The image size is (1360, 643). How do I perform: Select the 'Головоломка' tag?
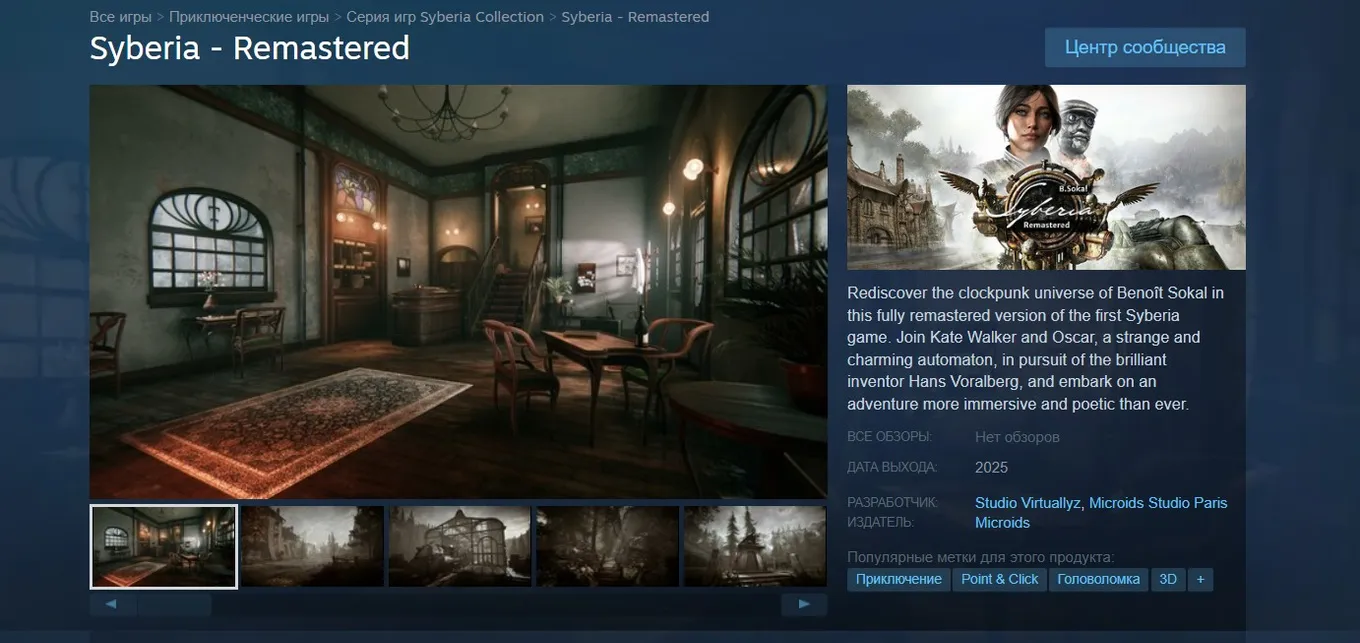(1098, 579)
